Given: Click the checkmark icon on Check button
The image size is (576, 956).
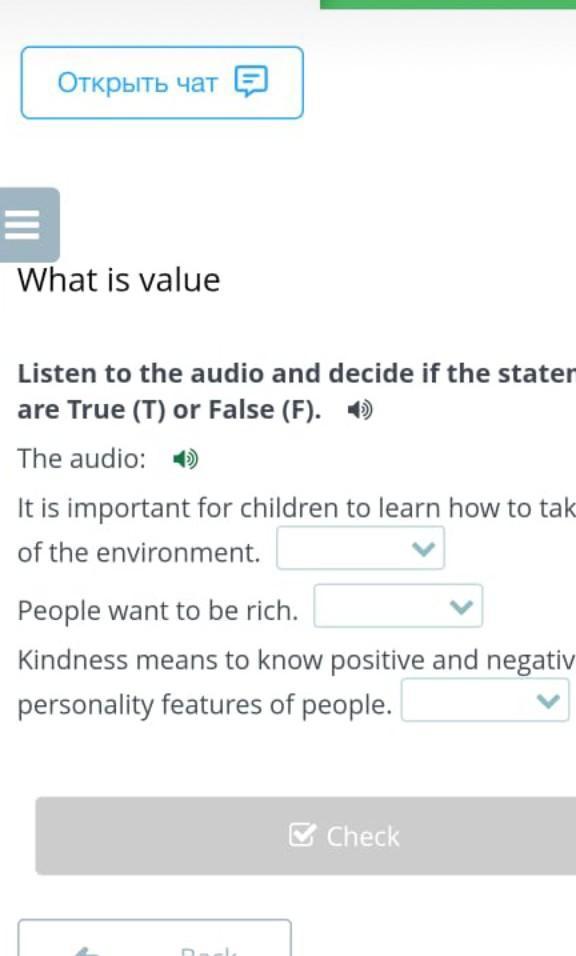Looking at the screenshot, I should pyautogui.click(x=302, y=835).
